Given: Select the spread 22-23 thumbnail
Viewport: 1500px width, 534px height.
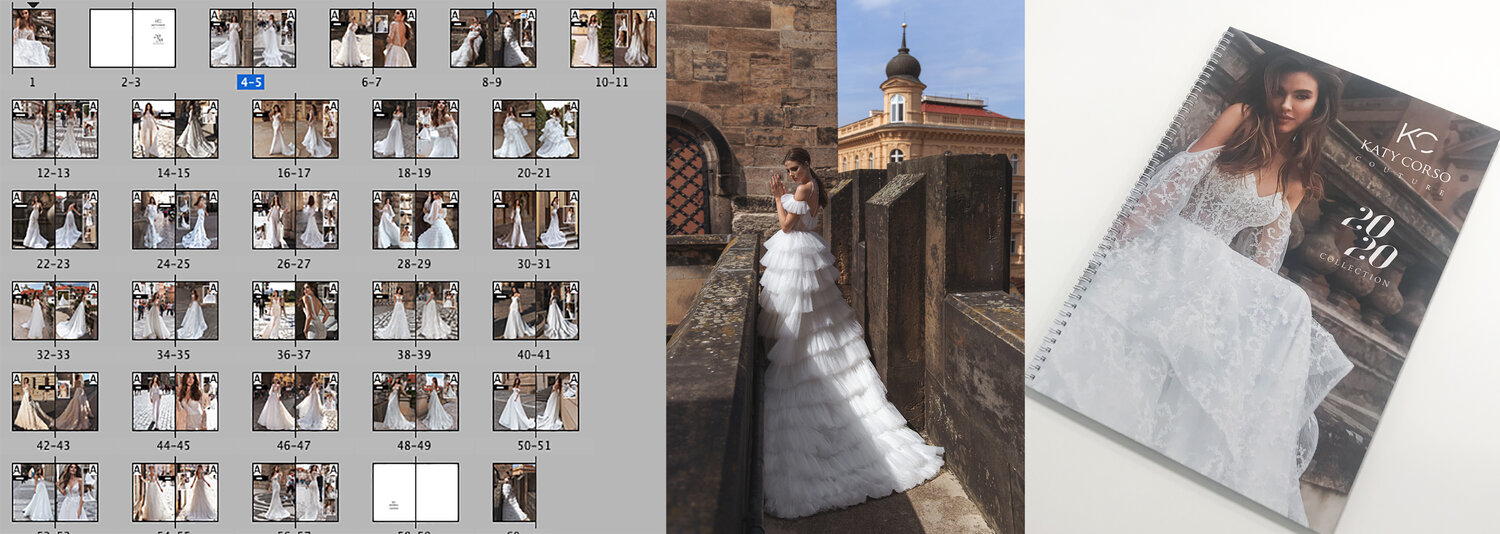Looking at the screenshot, I should pos(55,220).
